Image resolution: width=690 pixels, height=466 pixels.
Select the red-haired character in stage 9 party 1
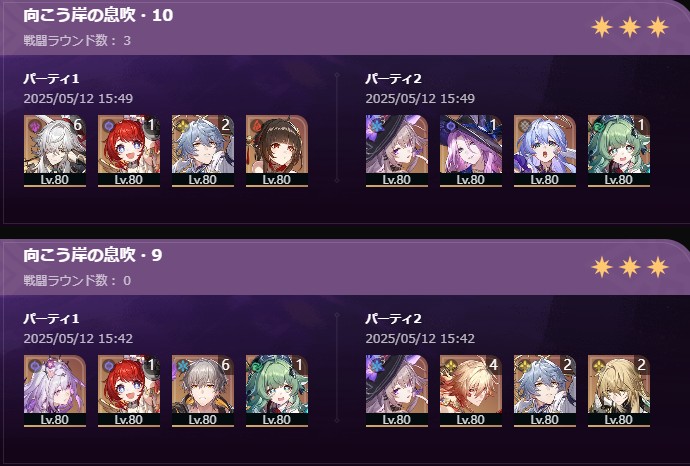128,391
